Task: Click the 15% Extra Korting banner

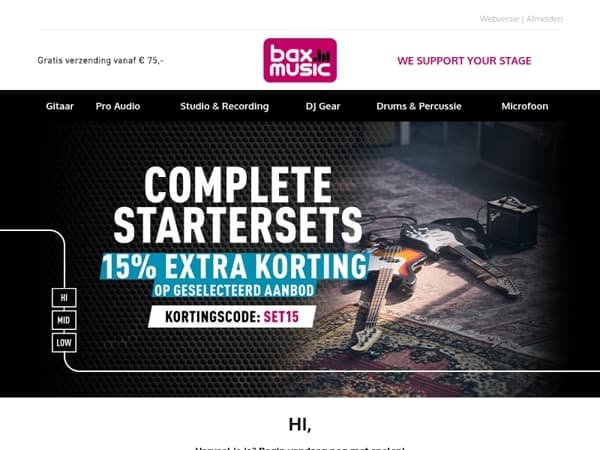Action: [x=235, y=266]
